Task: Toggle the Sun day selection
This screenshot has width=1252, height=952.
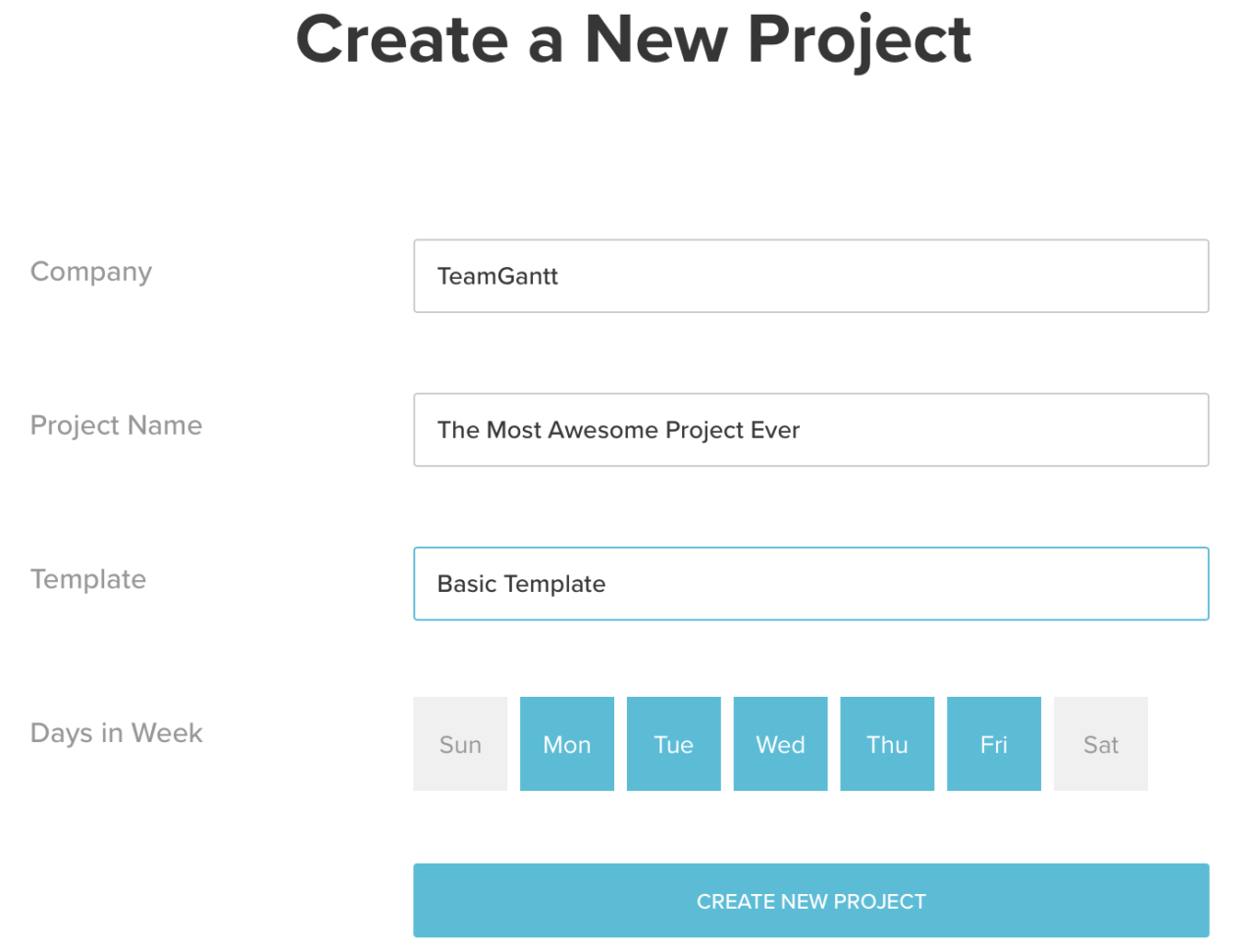Action: [459, 743]
